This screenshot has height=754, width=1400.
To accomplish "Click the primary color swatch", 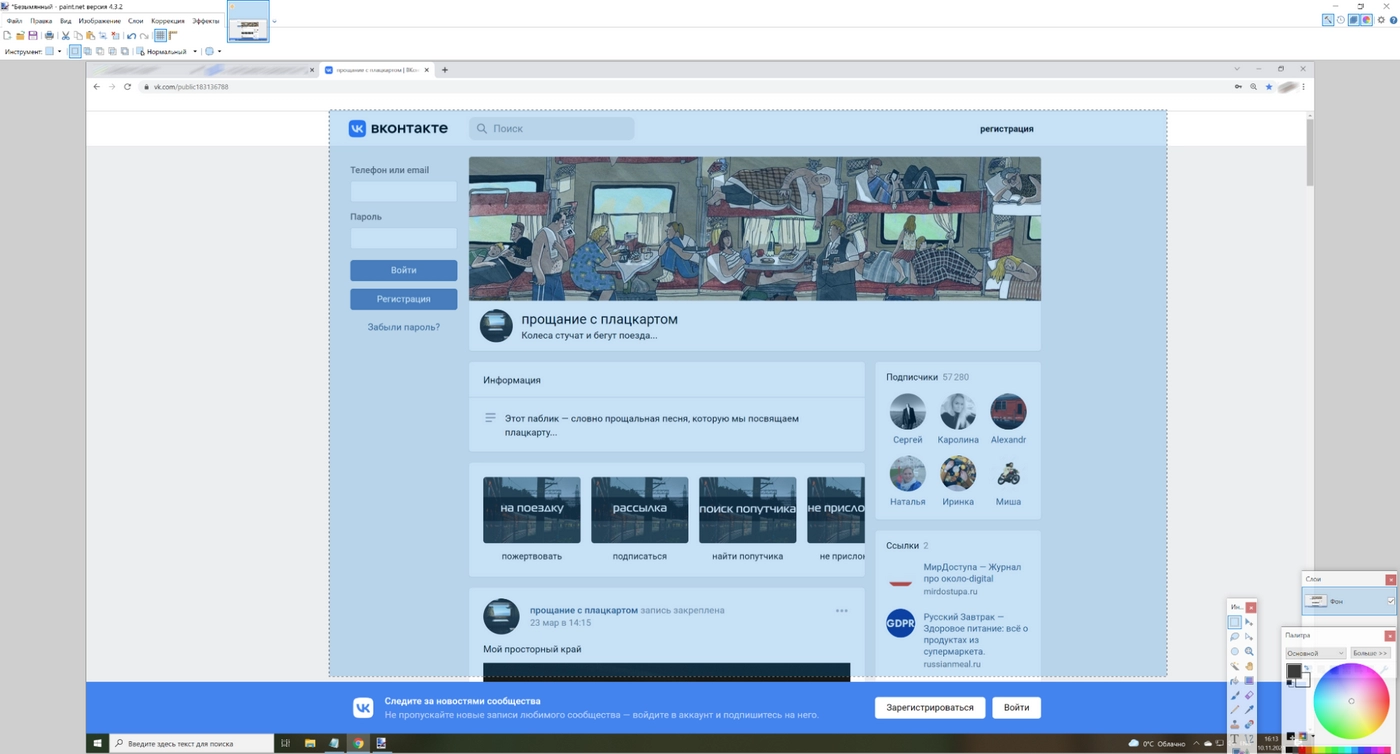I will (x=1294, y=670).
